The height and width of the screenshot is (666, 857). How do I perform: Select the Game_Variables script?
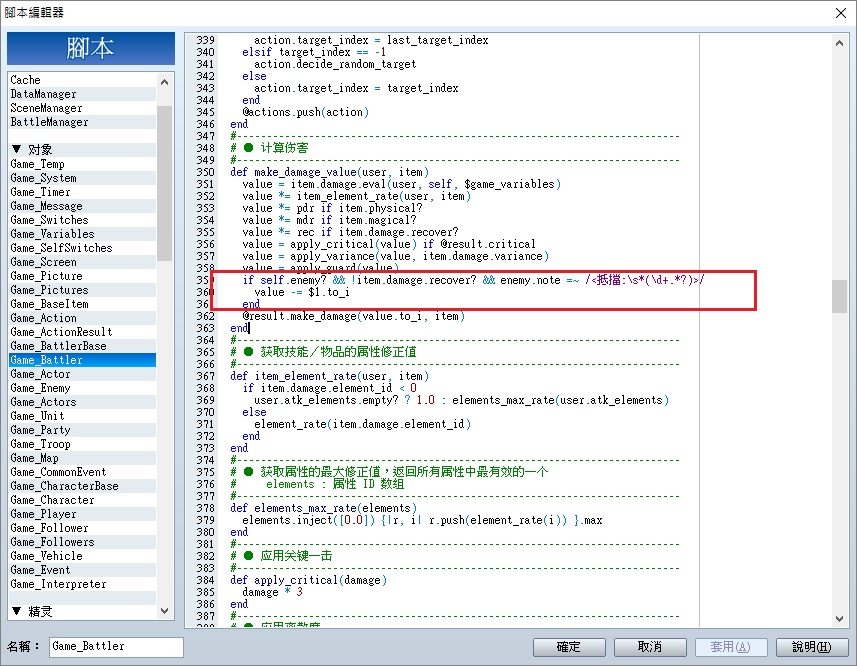(x=83, y=234)
